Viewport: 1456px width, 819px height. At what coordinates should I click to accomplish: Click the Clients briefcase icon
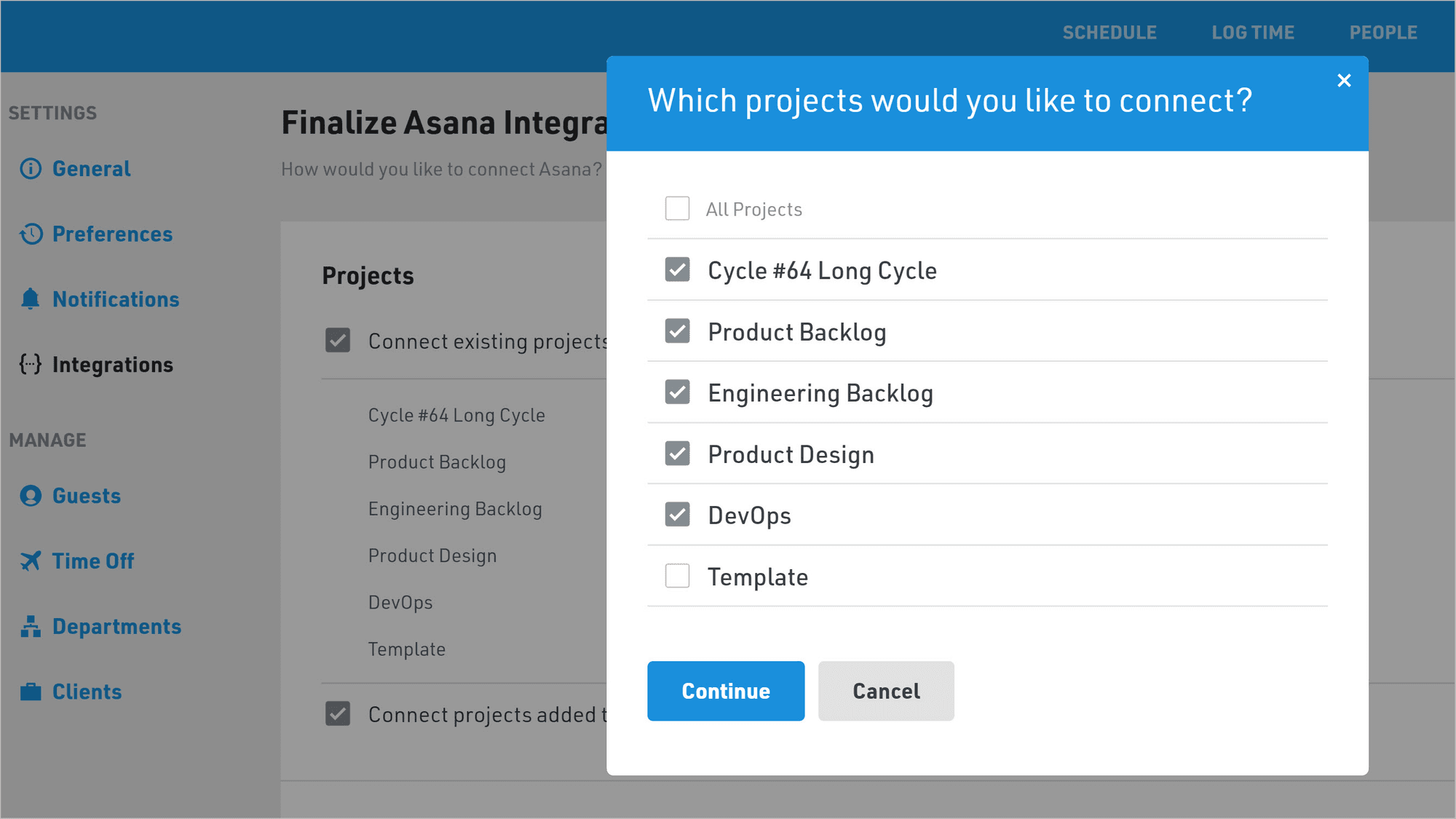(x=31, y=692)
